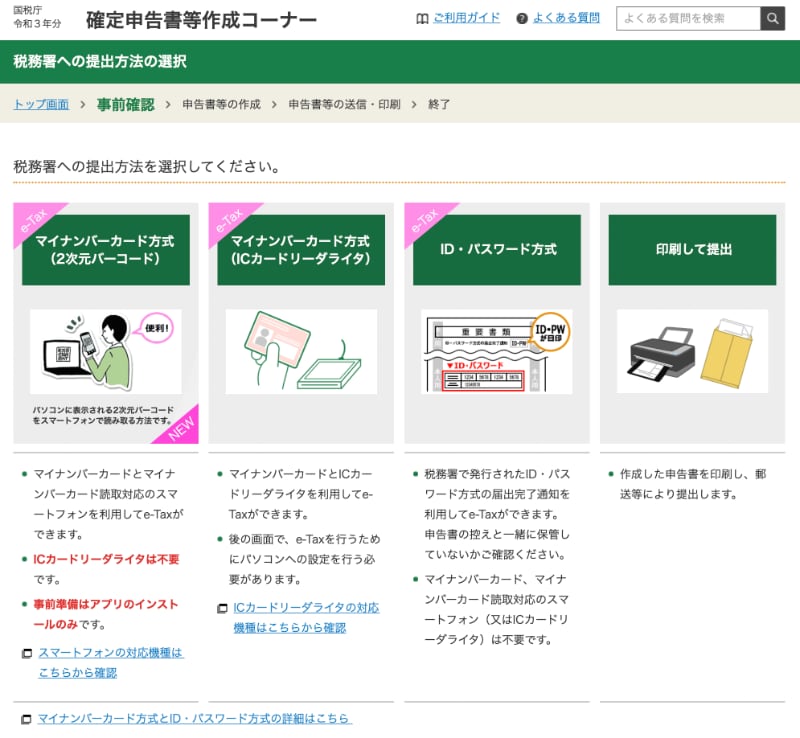Click the smartphone QR code illustration

[x=106, y=351]
